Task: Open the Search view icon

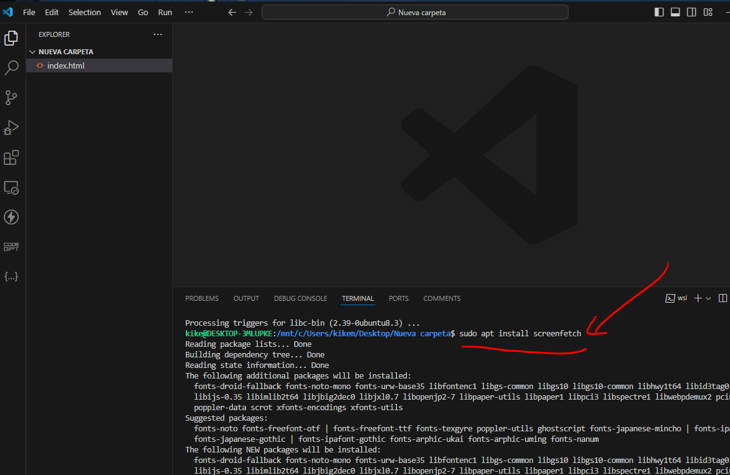Action: point(12,68)
